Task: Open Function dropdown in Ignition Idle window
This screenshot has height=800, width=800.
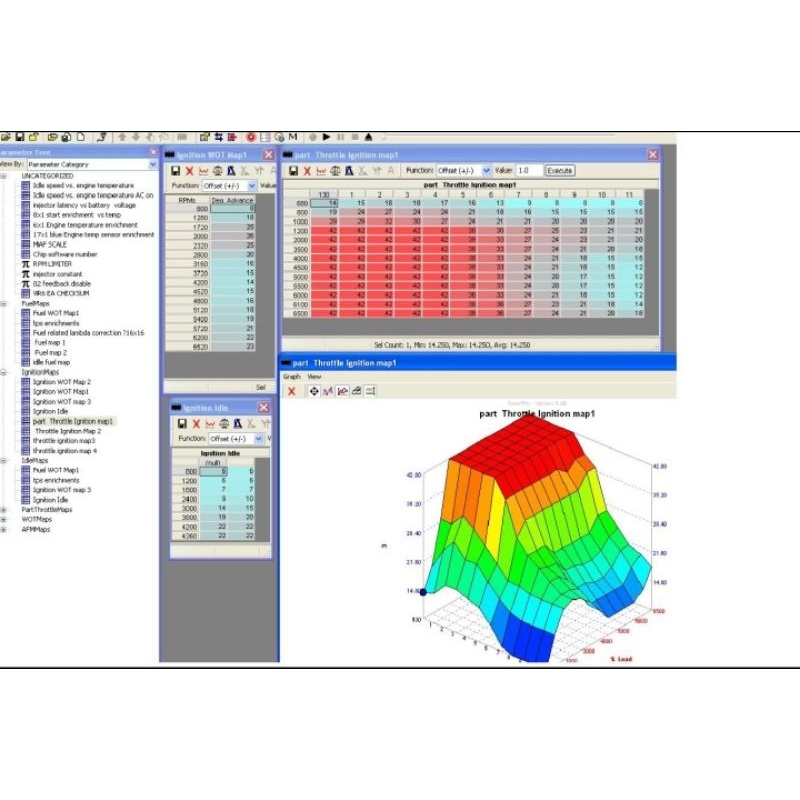Action: [259, 439]
